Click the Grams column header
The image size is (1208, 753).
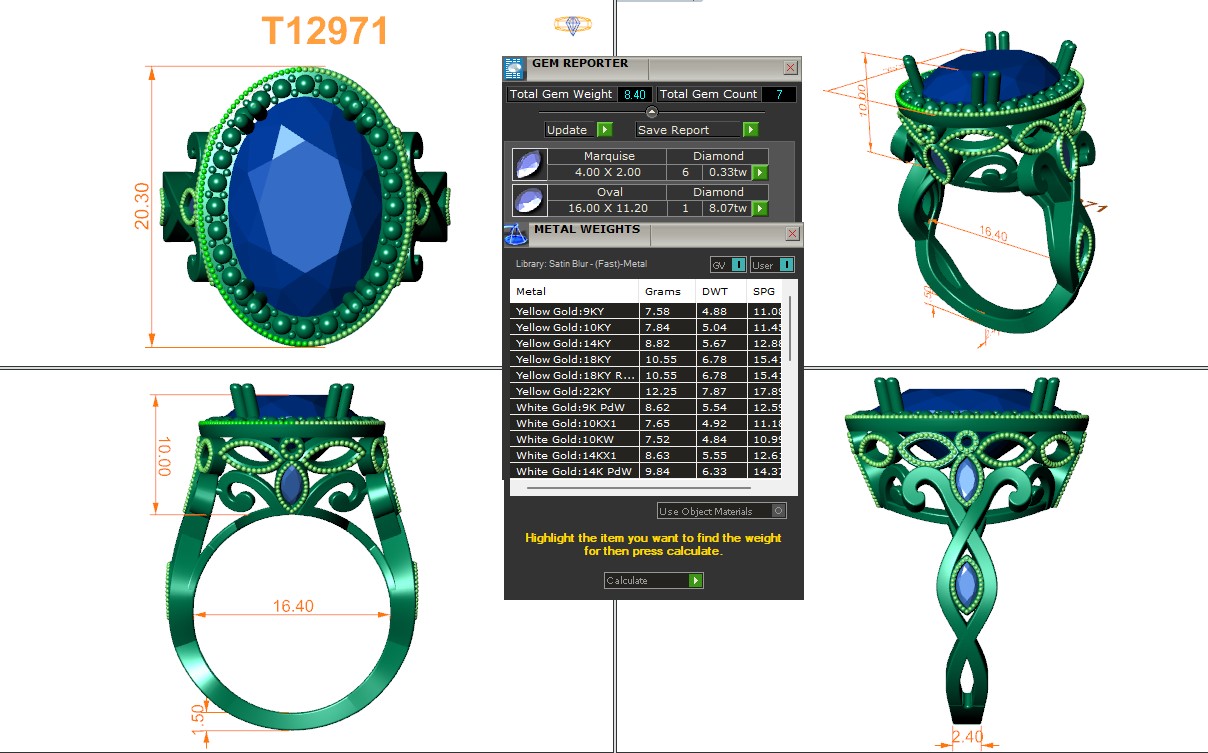[x=662, y=292]
